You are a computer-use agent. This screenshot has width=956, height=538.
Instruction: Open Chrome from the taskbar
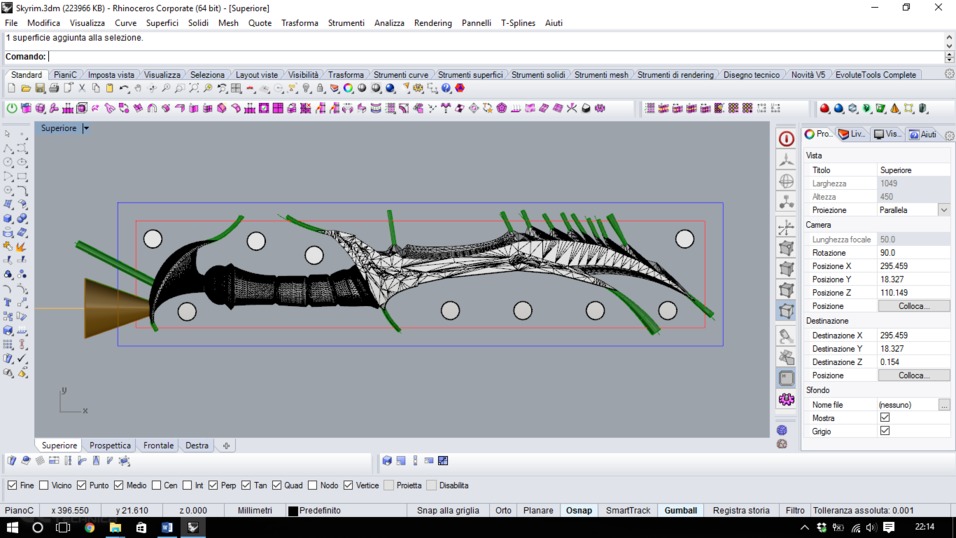90,528
